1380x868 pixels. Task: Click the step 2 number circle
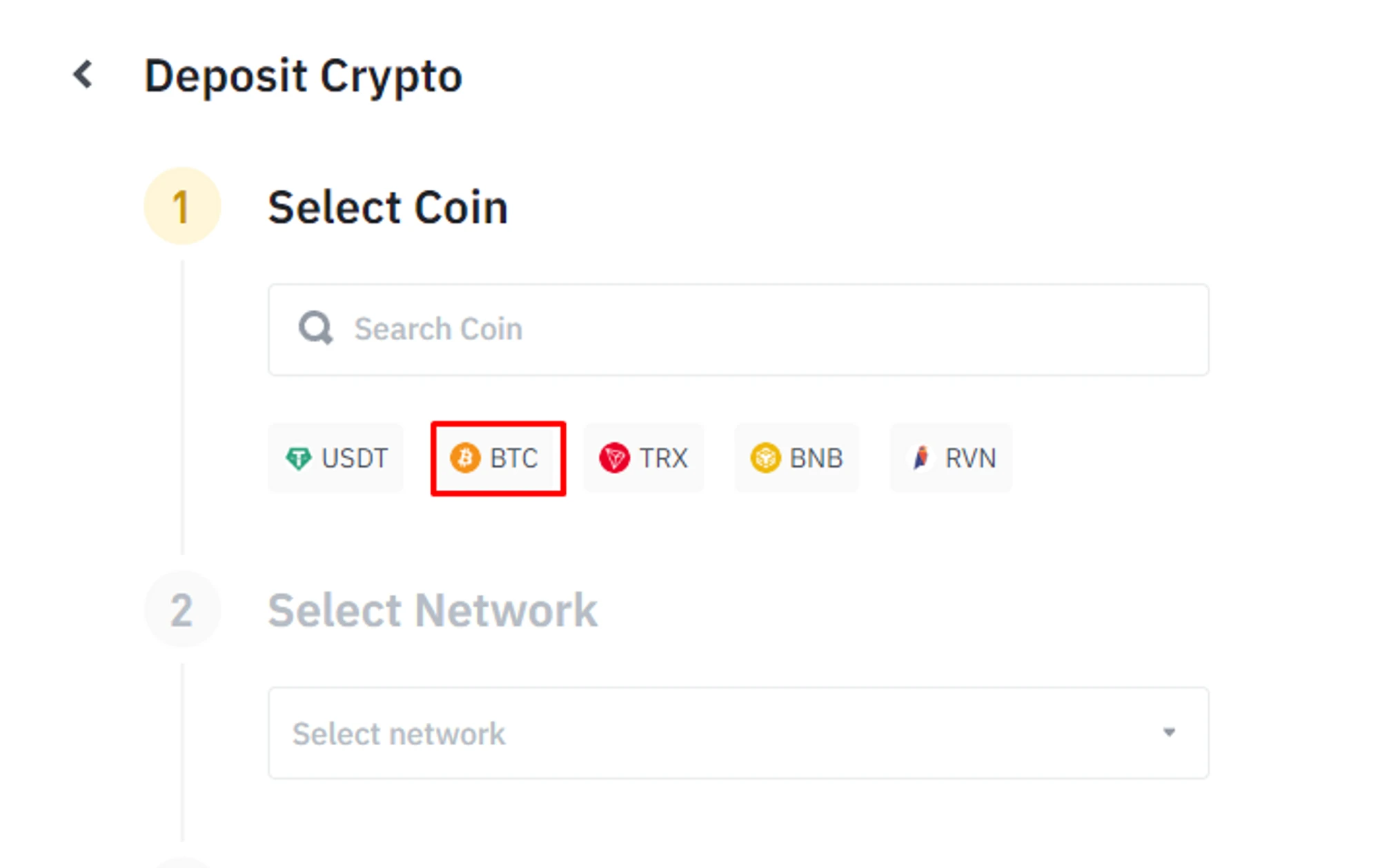pos(181,610)
